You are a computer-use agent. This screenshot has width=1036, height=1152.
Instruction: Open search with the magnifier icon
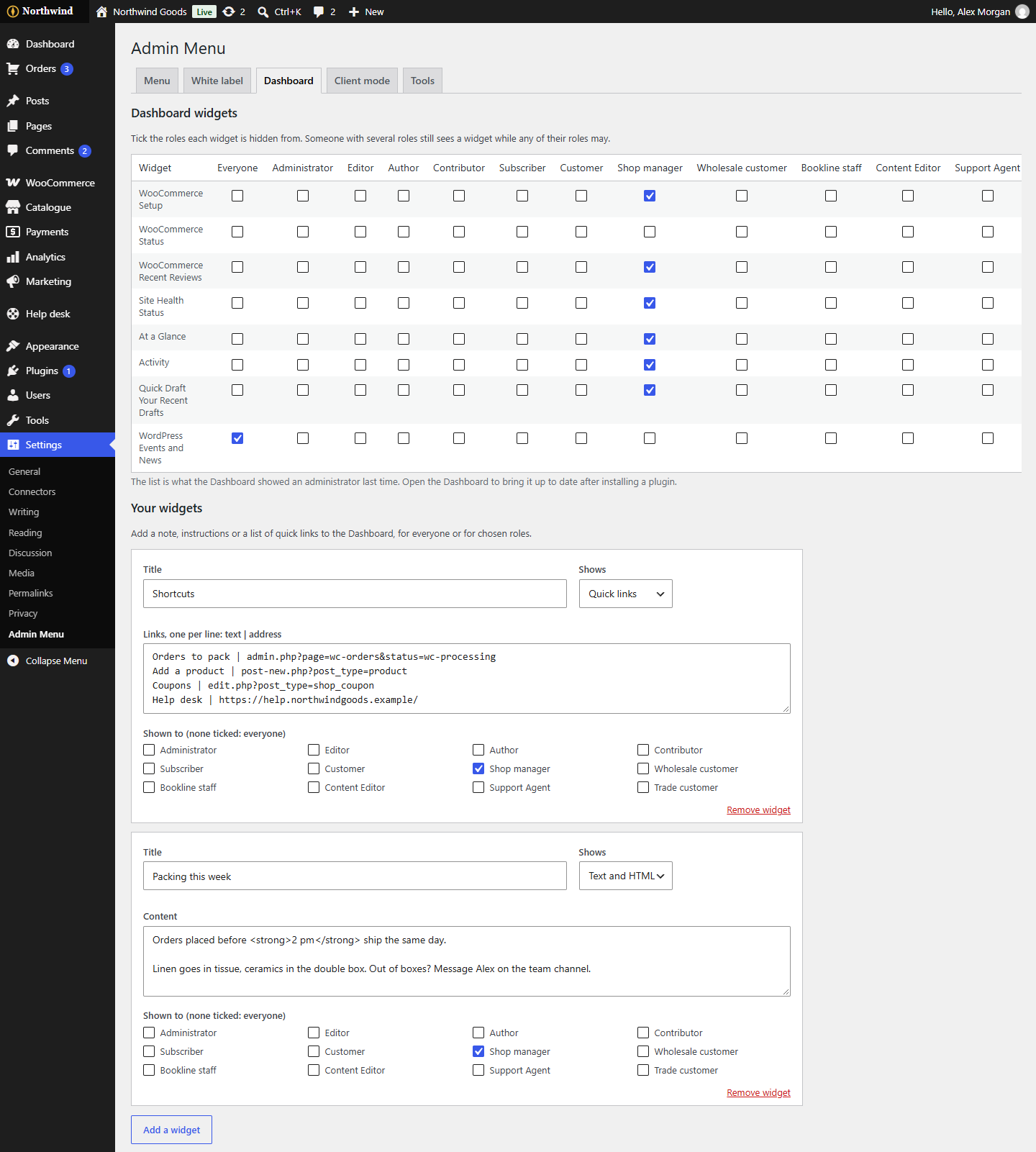pos(263,12)
